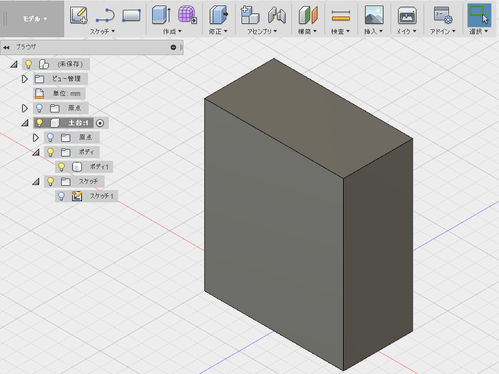The width and height of the screenshot is (499, 374).
Task: Collapse the スケッチ folder node
Action: [x=36, y=182]
